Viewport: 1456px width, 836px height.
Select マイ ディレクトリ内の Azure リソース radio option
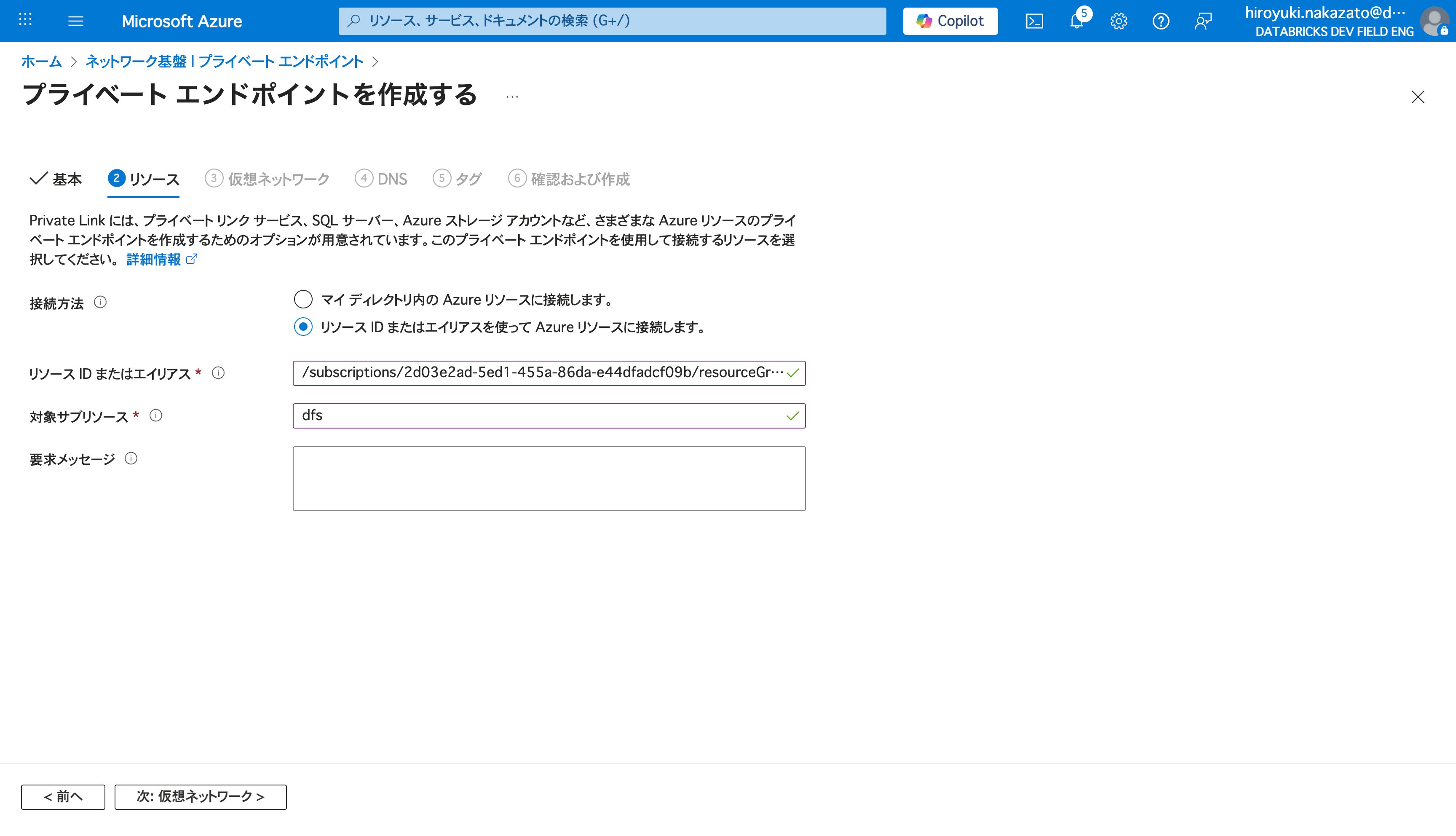(x=303, y=299)
